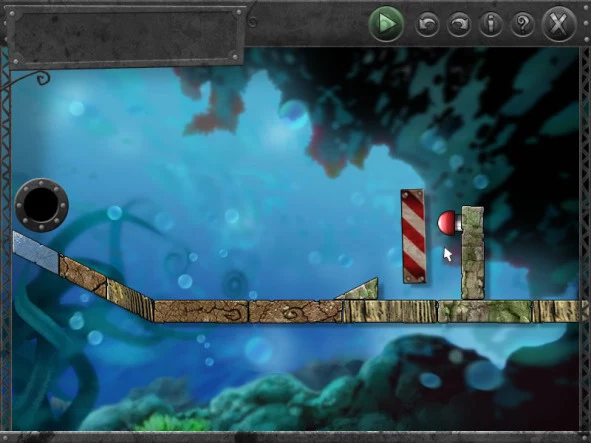Select the black porthole pipe opening

click(41, 205)
